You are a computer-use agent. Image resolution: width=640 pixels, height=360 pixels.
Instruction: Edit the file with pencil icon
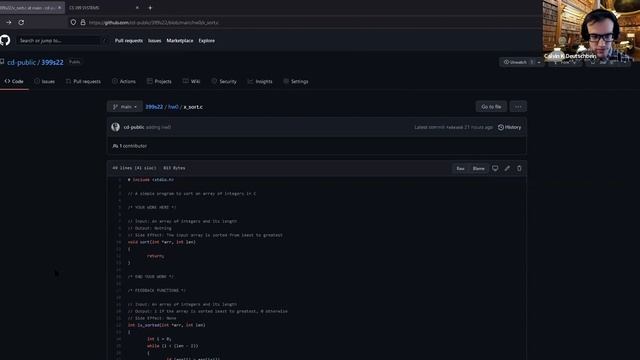pyautogui.click(x=507, y=168)
